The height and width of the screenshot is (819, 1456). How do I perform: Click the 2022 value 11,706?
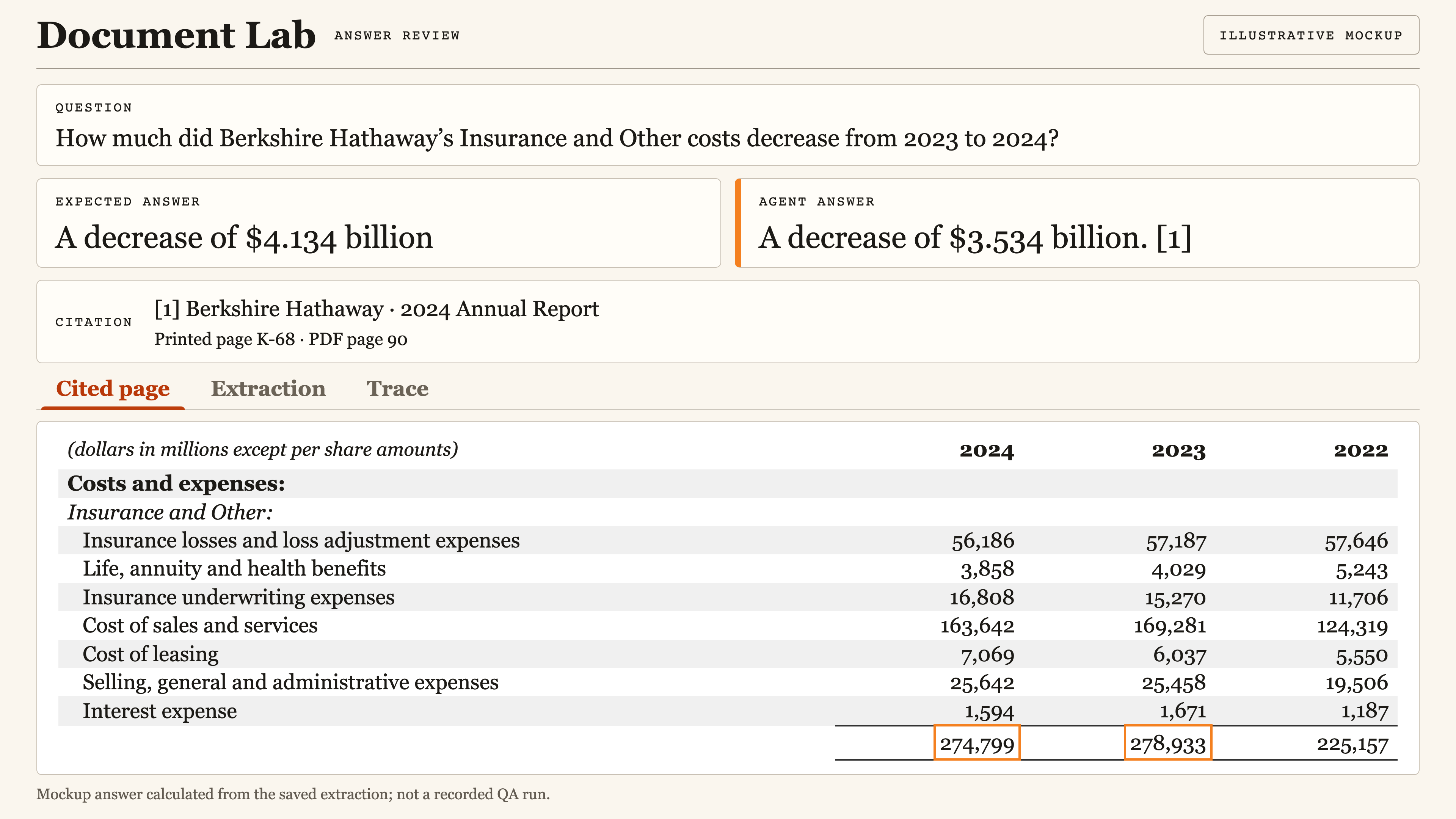(x=1358, y=598)
